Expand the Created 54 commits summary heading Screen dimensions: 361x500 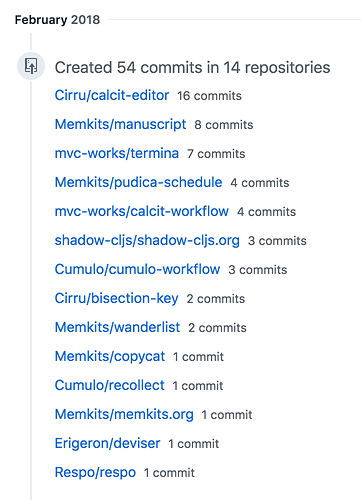pyautogui.click(x=192, y=67)
